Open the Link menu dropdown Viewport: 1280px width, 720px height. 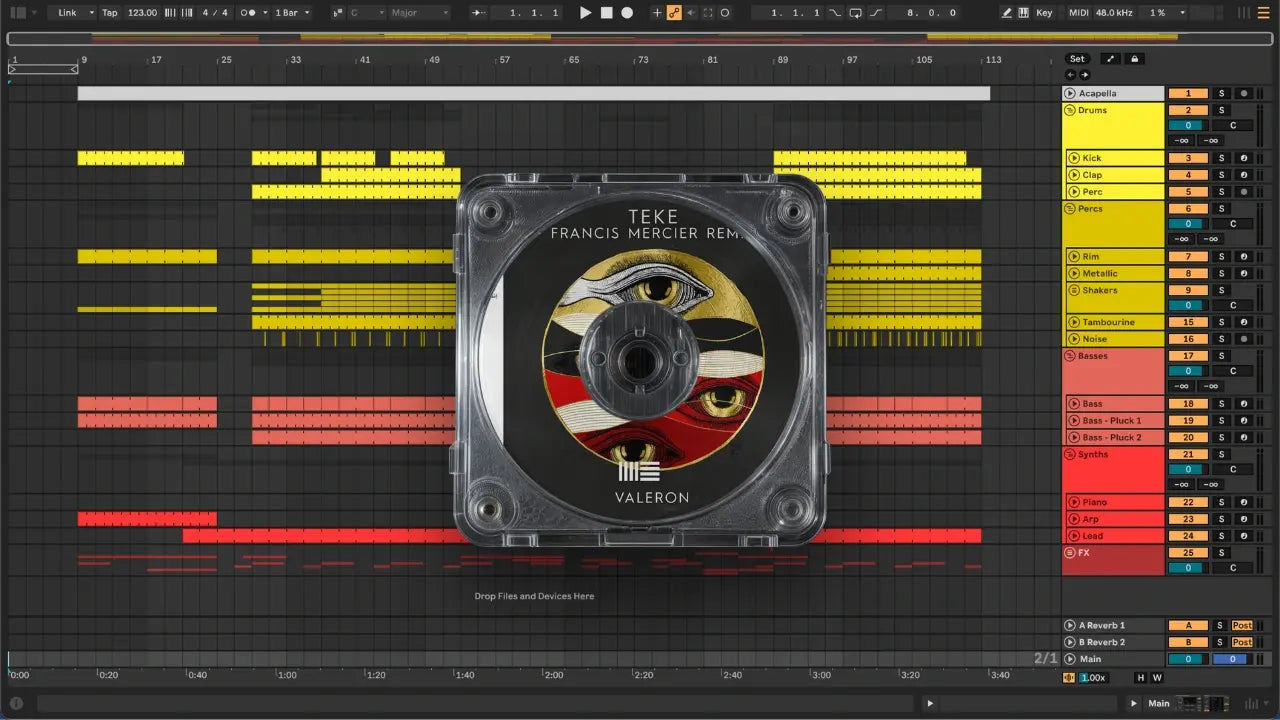75,13
